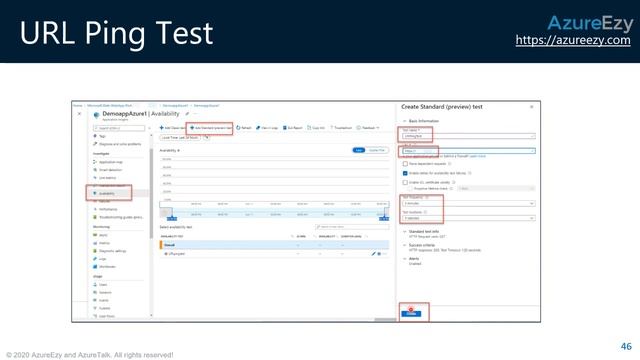The image size is (640, 360).
Task: Click the right timeline range handle
Action: (x=384, y=218)
